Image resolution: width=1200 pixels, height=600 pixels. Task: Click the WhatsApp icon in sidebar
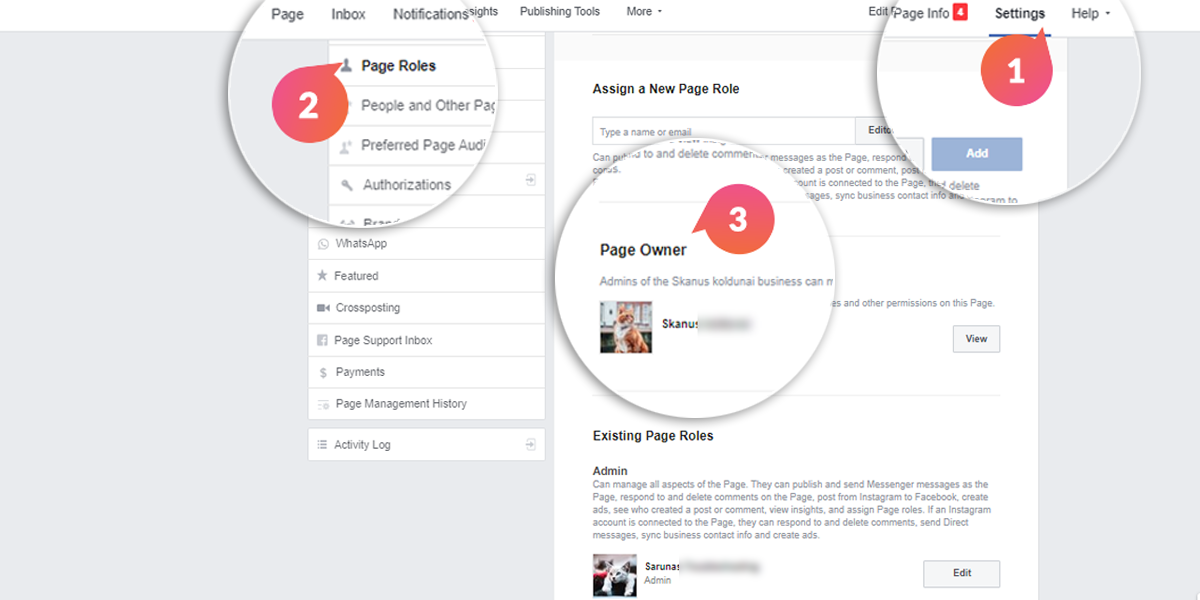323,244
